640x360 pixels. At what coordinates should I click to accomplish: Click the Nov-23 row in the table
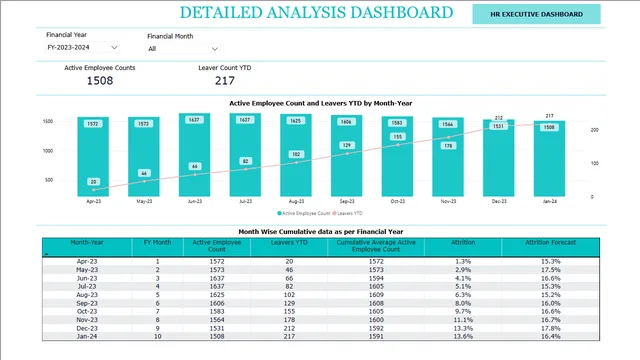(x=321, y=320)
